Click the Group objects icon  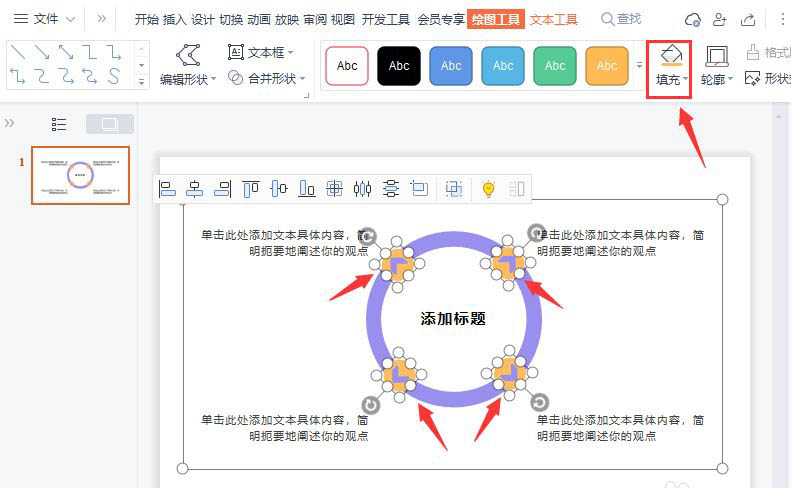tap(454, 188)
